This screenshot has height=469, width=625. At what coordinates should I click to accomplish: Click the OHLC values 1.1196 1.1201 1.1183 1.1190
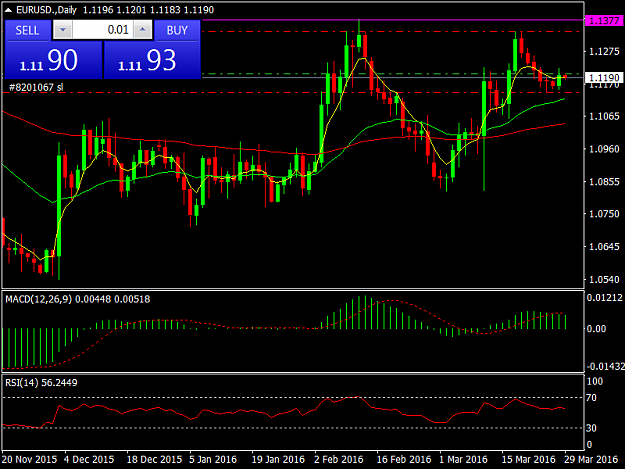pos(148,10)
